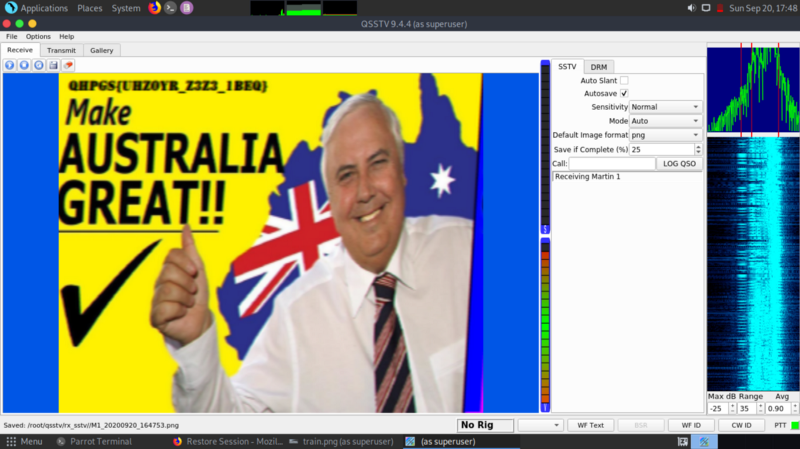Switch to the DRM tab
Screen dimensions: 800x449
[598, 67]
